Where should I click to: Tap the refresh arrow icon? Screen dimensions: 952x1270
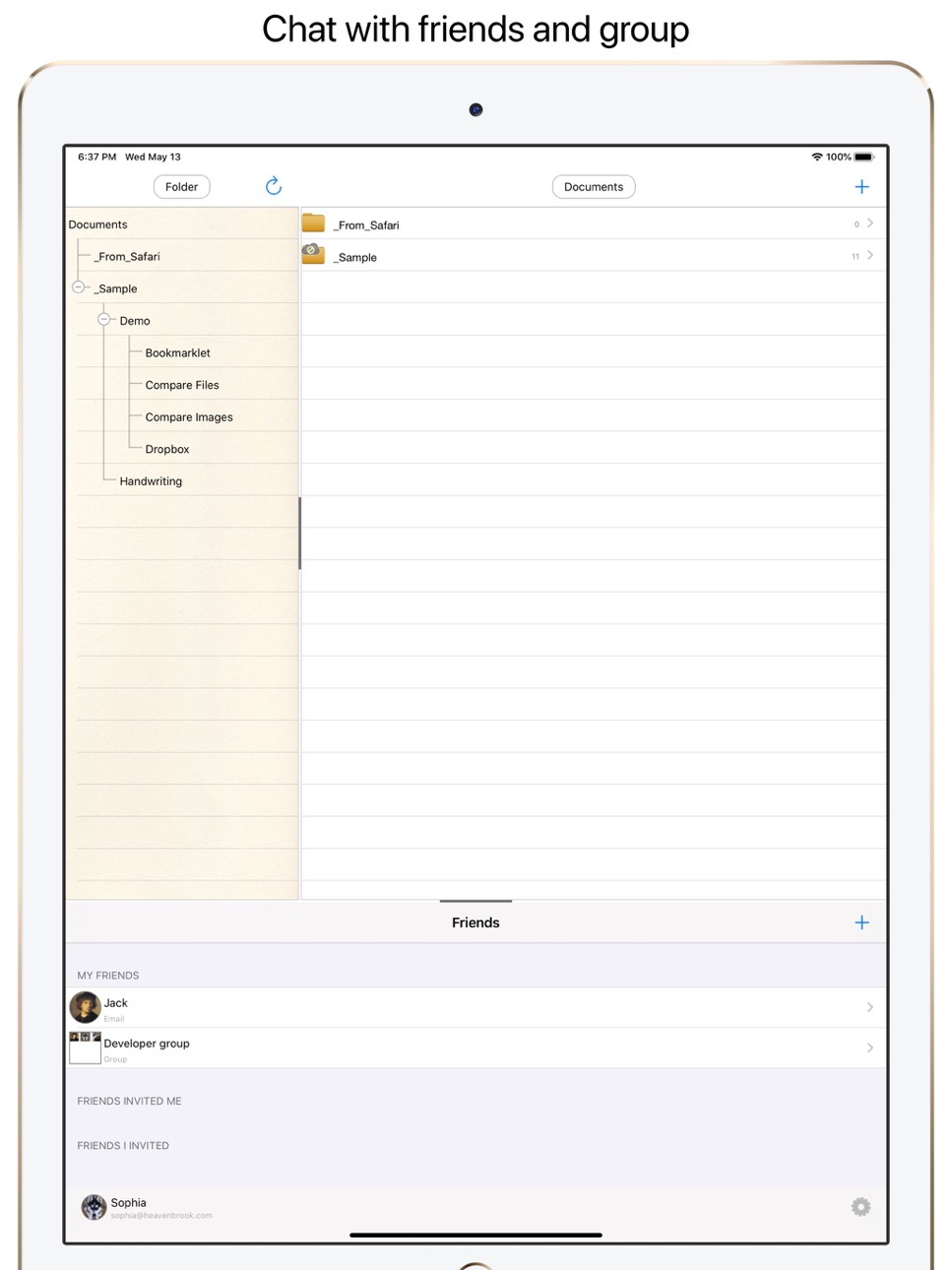[274, 186]
